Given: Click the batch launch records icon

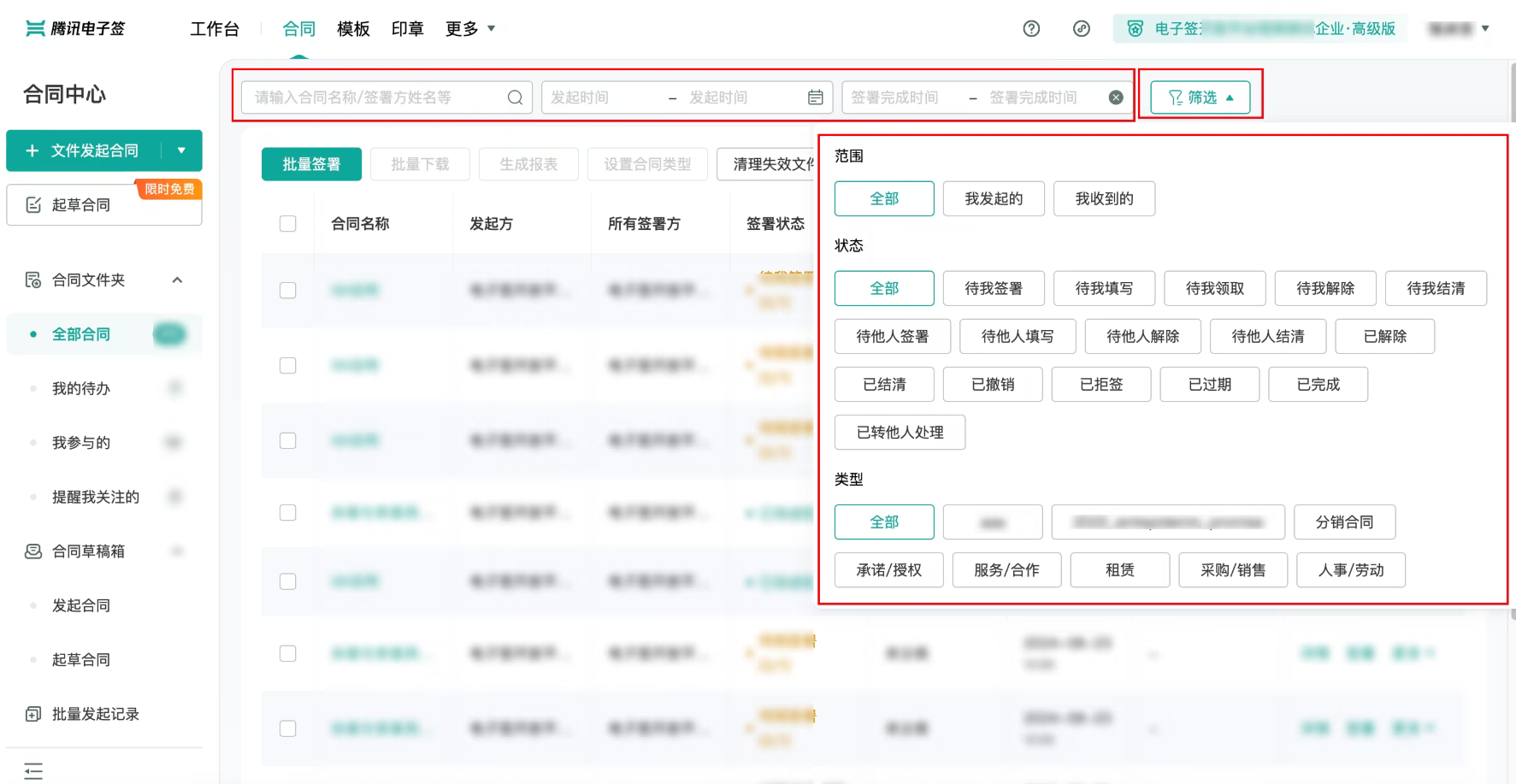Looking at the screenshot, I should [x=33, y=714].
